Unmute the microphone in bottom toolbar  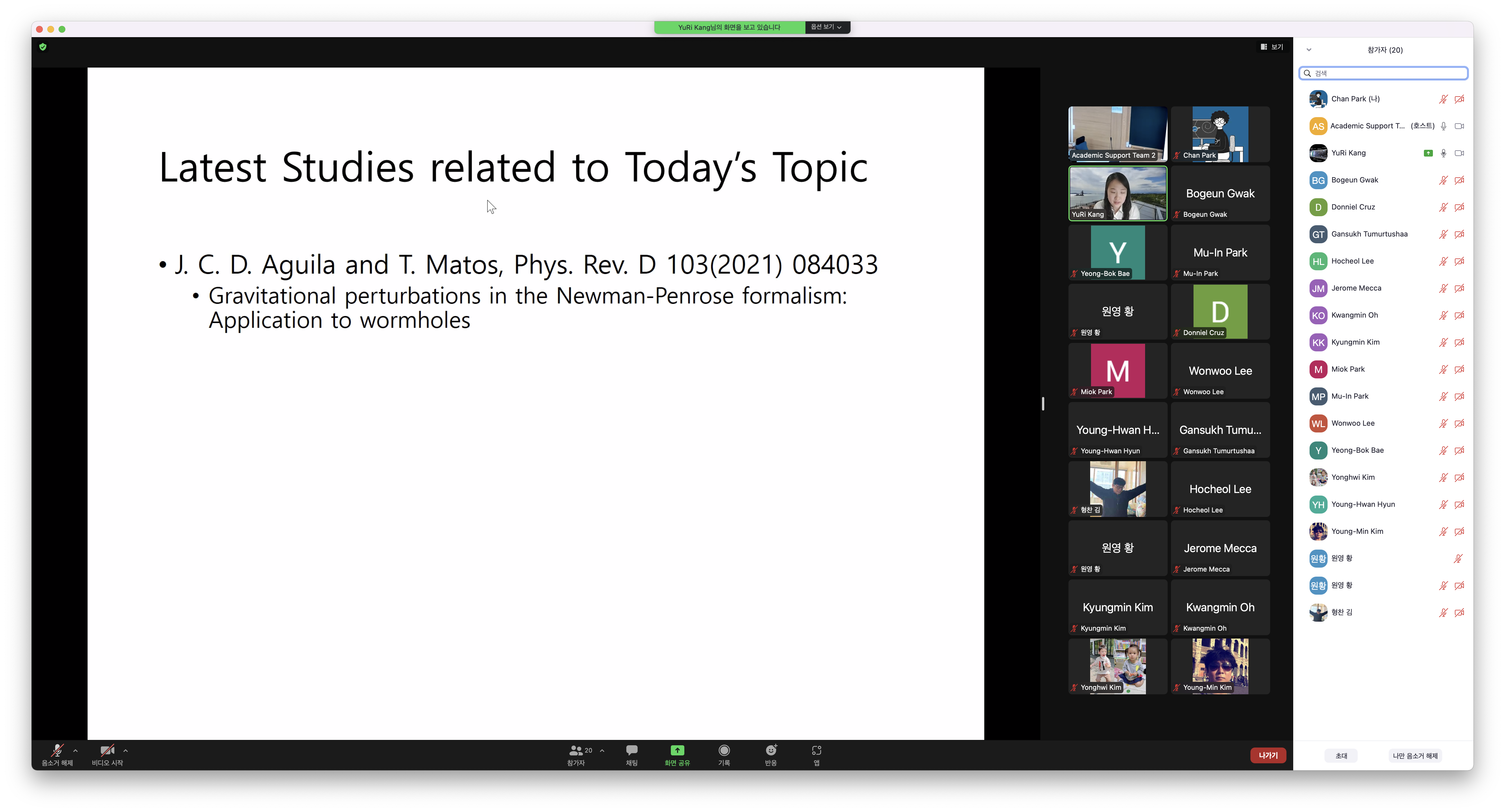(x=57, y=751)
